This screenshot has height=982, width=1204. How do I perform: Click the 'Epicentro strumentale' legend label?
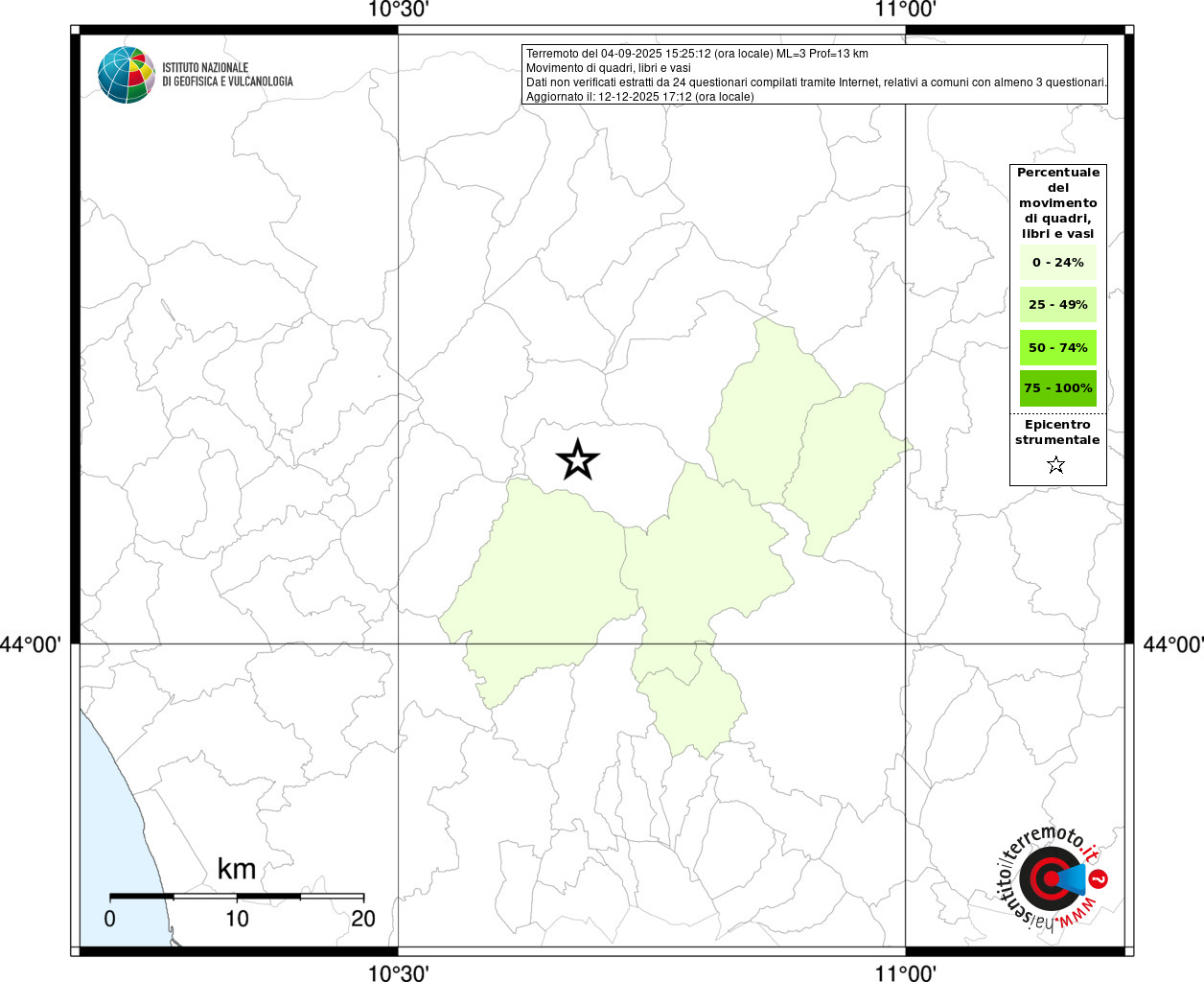(1057, 432)
